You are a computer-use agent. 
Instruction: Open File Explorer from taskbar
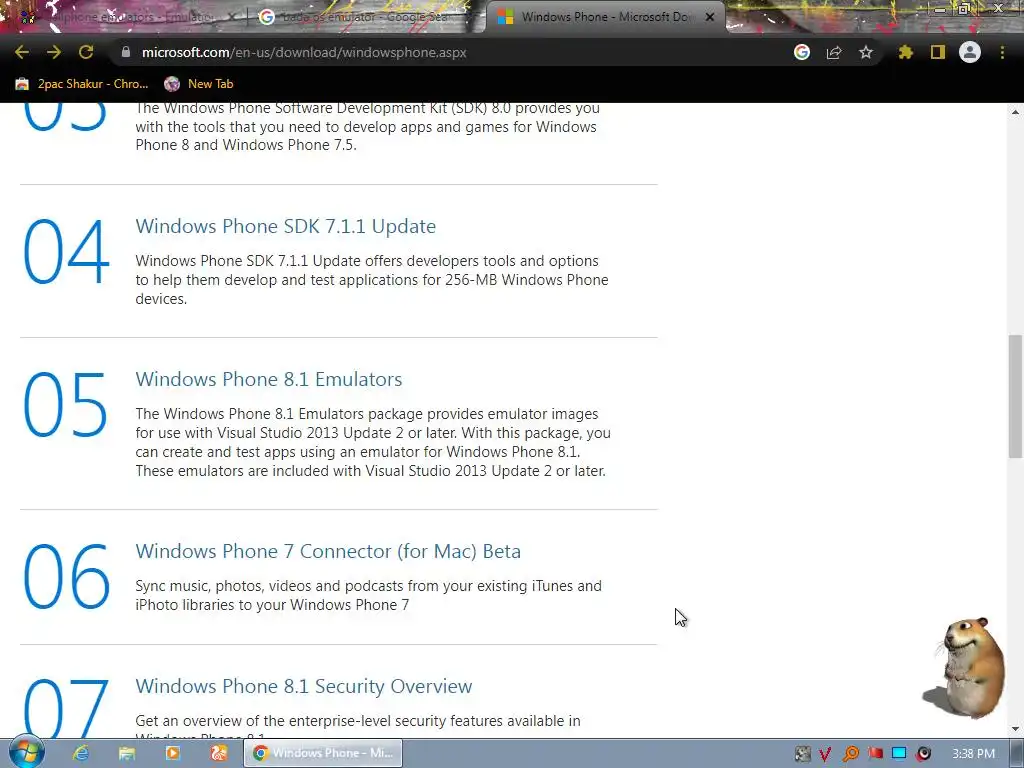[x=127, y=753]
